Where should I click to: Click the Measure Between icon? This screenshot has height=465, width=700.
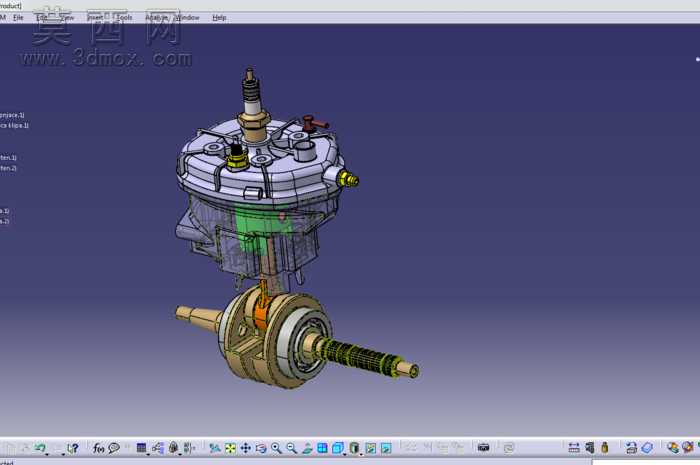[x=574, y=448]
